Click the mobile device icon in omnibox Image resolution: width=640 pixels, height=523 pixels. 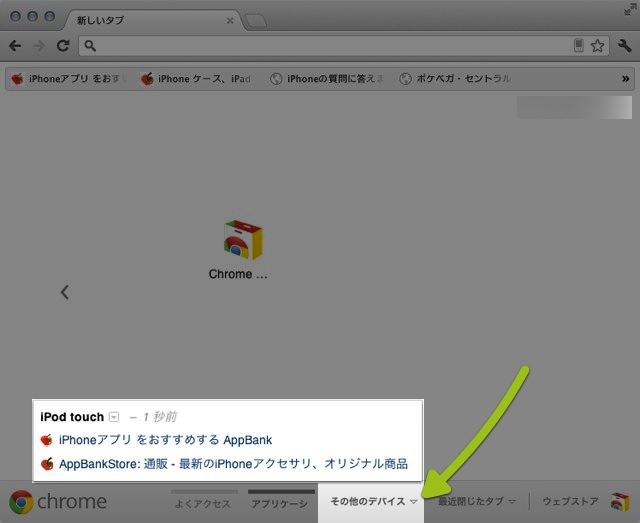coord(578,45)
